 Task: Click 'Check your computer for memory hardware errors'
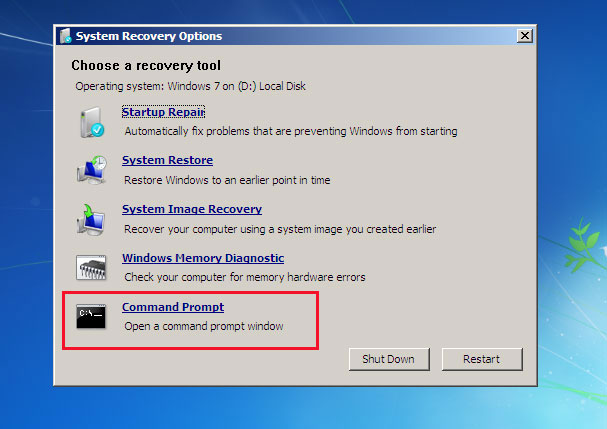(245, 277)
